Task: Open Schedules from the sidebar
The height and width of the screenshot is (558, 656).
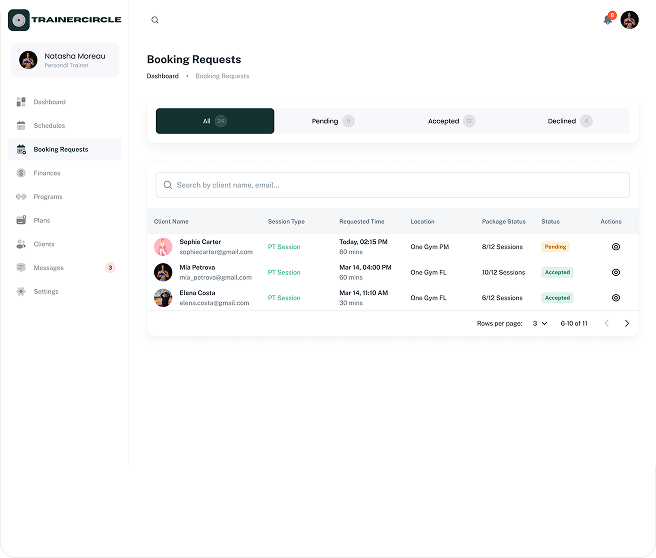Action: pos(65,125)
